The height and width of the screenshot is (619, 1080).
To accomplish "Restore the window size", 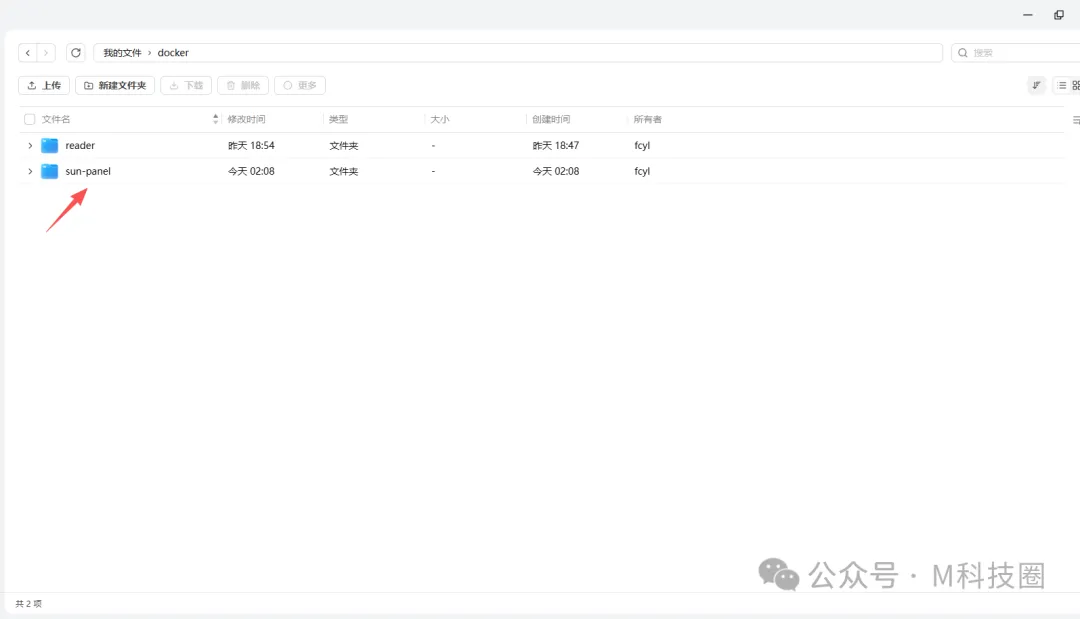I will pyautogui.click(x=1059, y=14).
